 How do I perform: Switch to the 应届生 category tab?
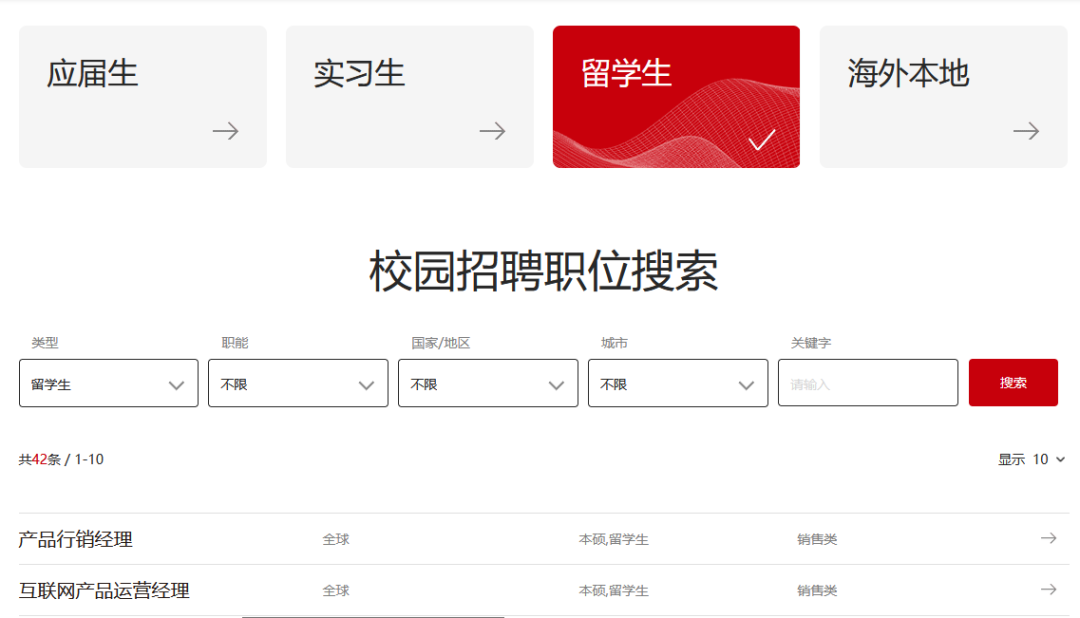click(x=142, y=96)
